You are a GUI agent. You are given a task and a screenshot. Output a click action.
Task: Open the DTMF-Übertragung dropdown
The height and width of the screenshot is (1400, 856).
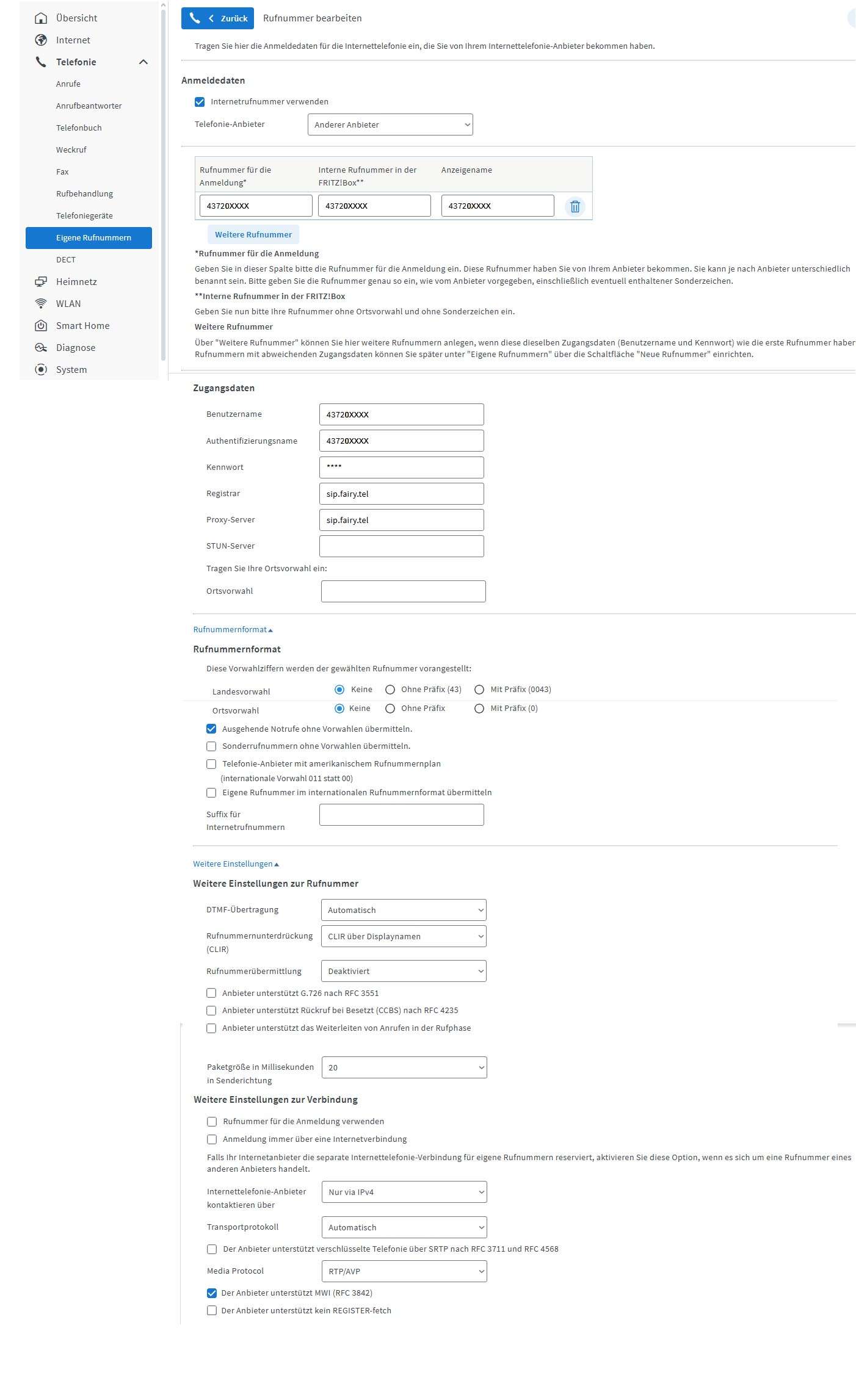[x=404, y=910]
